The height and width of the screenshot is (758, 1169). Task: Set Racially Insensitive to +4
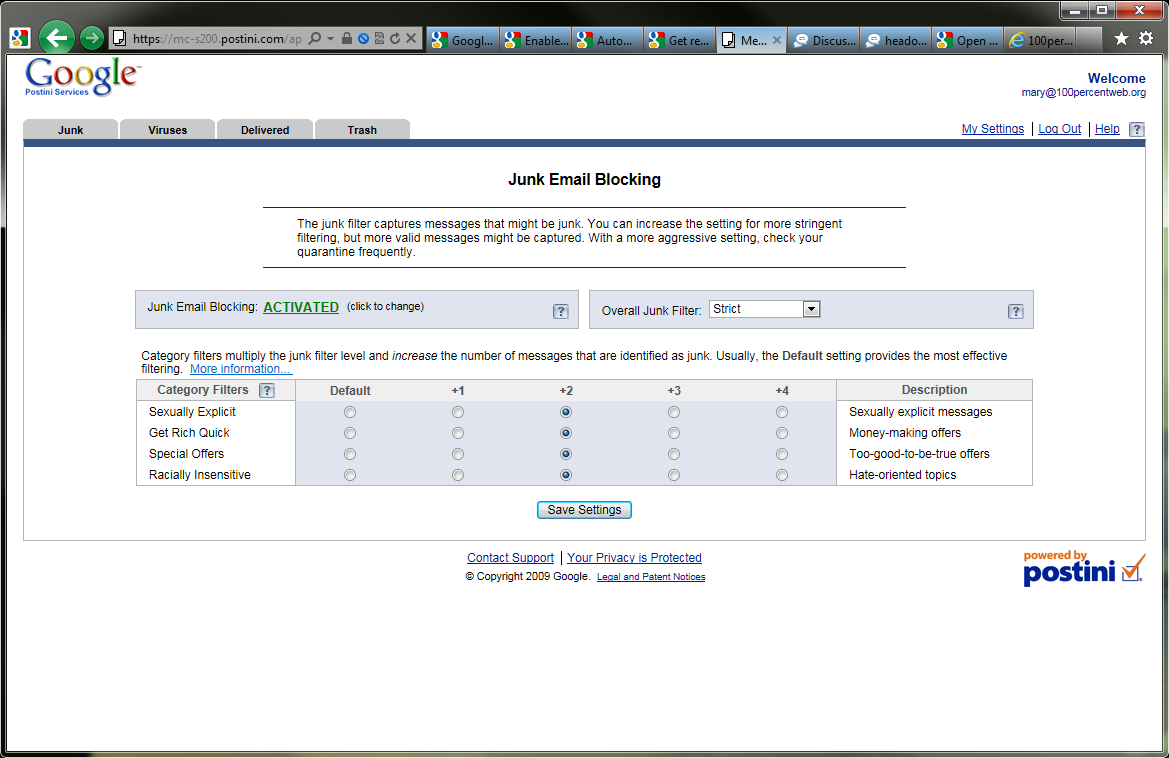pos(781,475)
